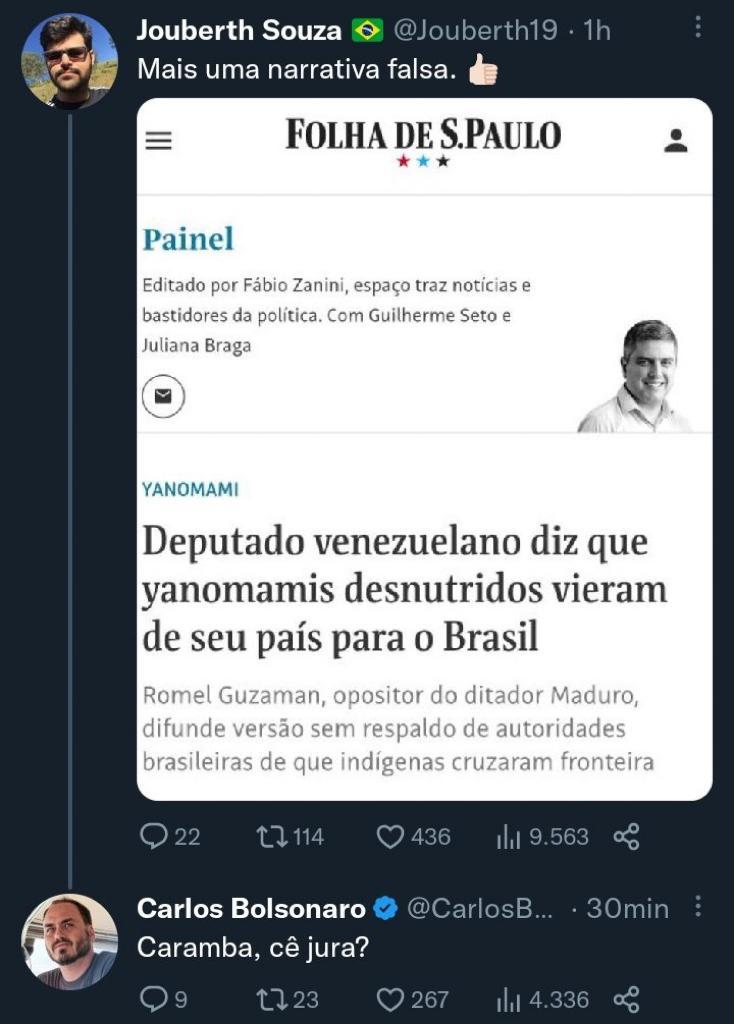
Task: Retweet Jouberth Souza's tweet
Action: click(x=271, y=837)
